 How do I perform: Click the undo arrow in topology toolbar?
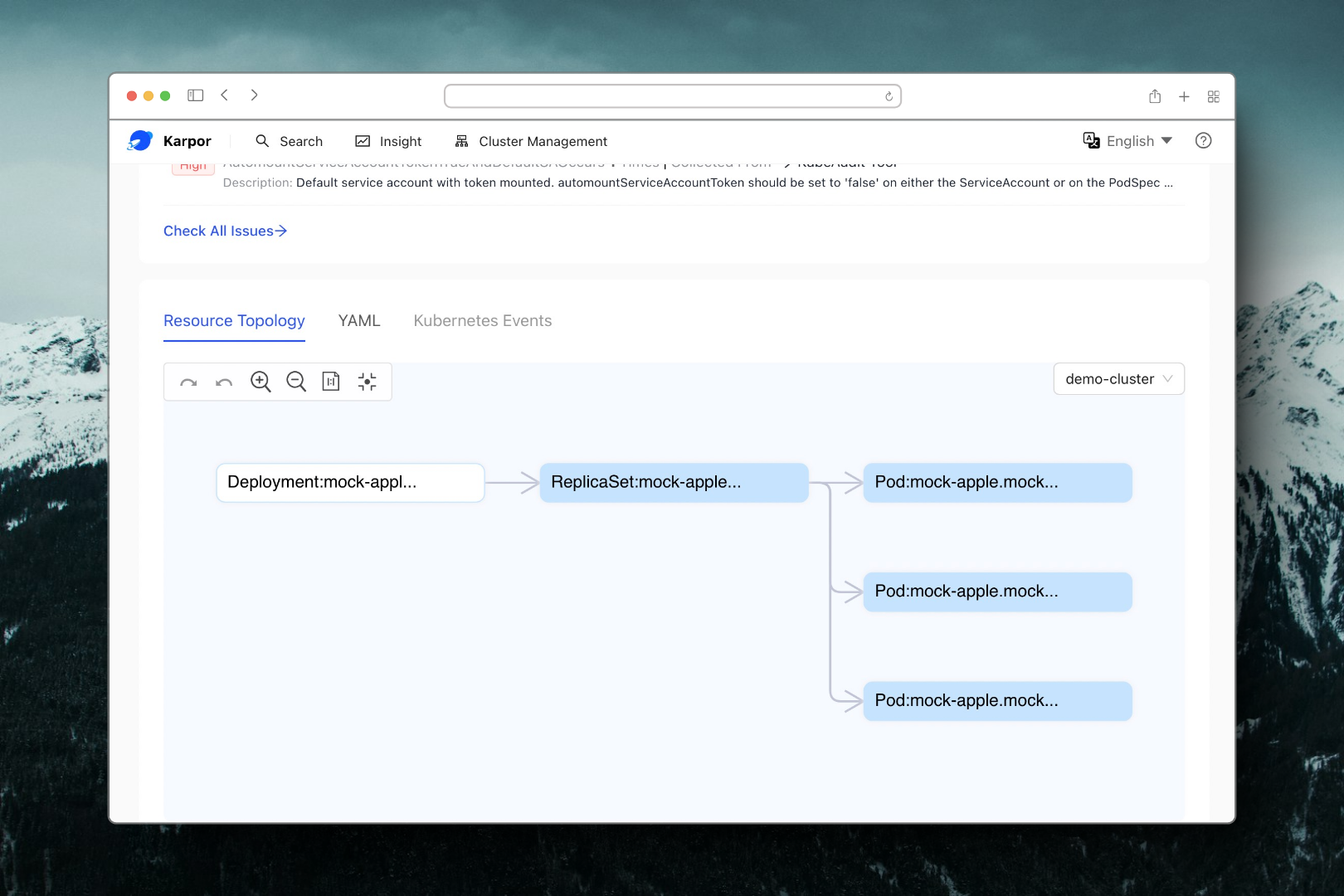click(x=224, y=382)
